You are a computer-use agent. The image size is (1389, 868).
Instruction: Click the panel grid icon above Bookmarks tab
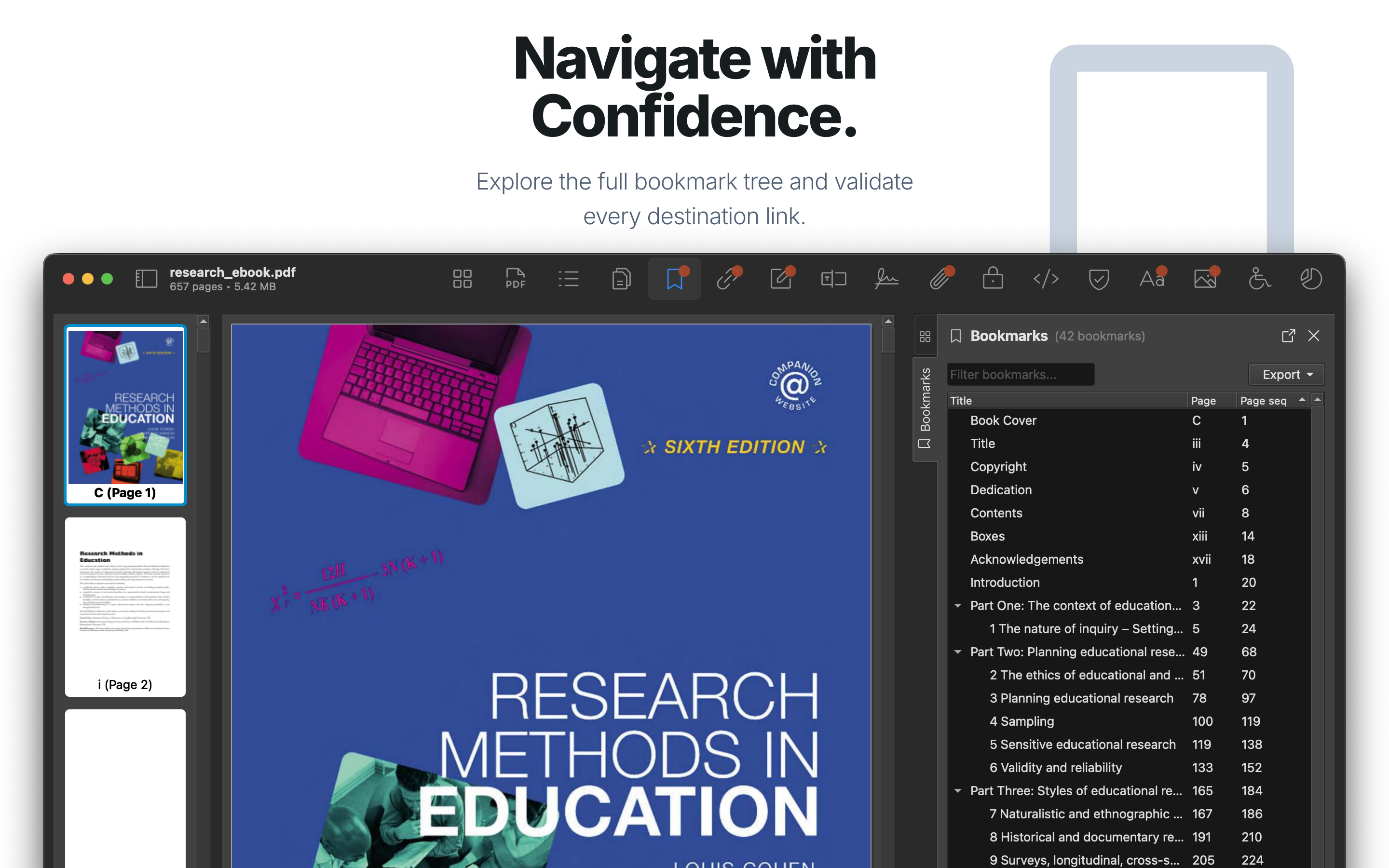click(925, 337)
